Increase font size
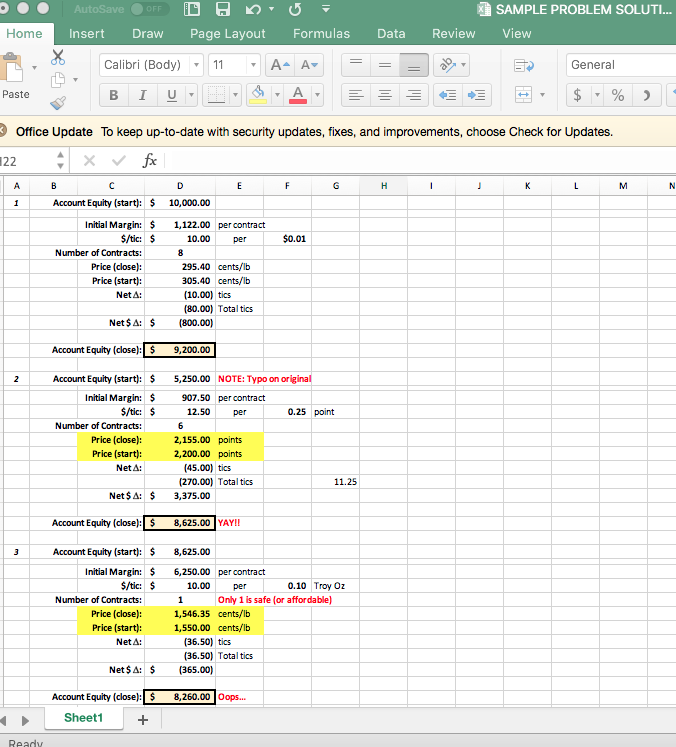Viewport: 676px width, 747px height. pyautogui.click(x=280, y=65)
